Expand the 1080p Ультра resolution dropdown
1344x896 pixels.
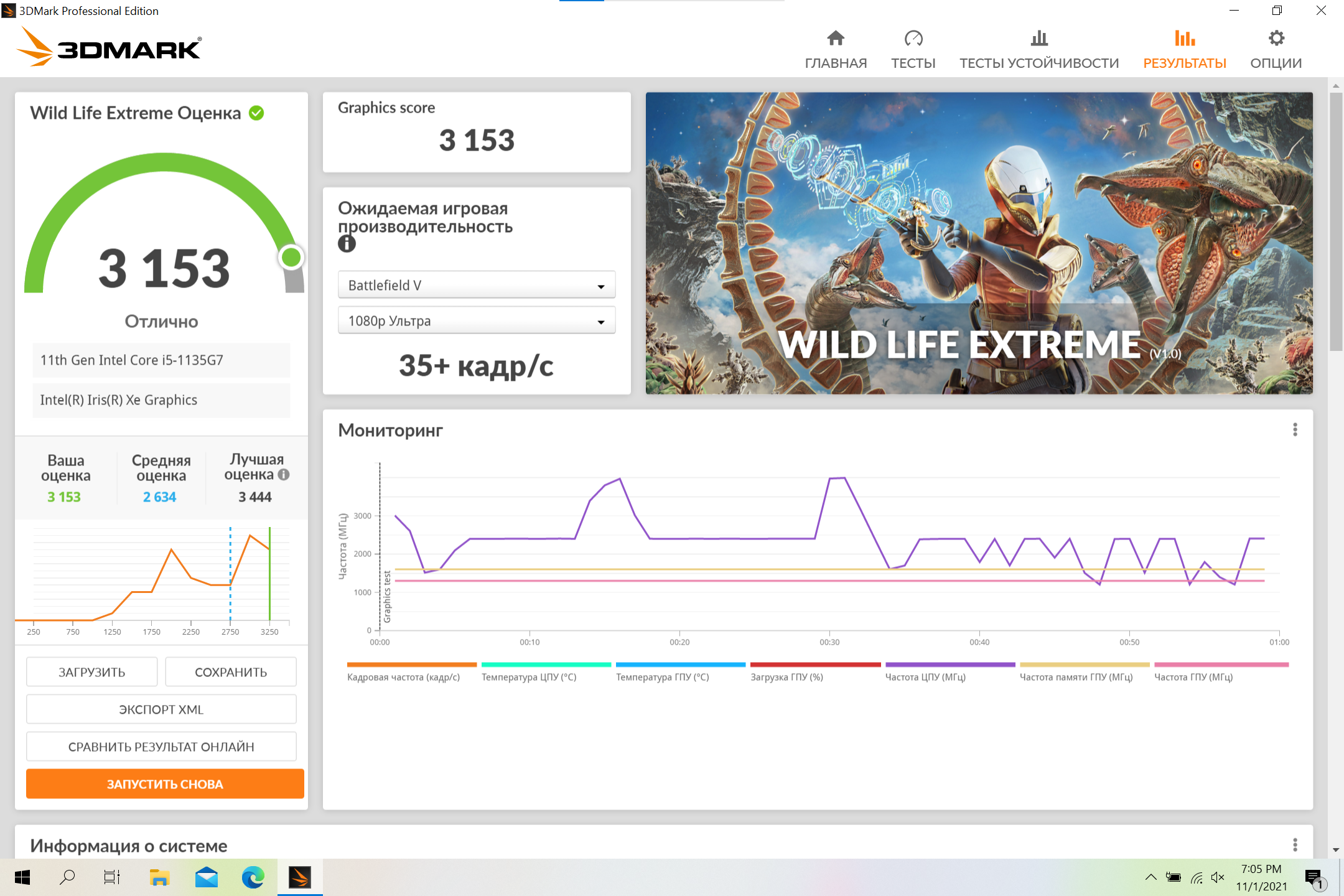(x=477, y=321)
